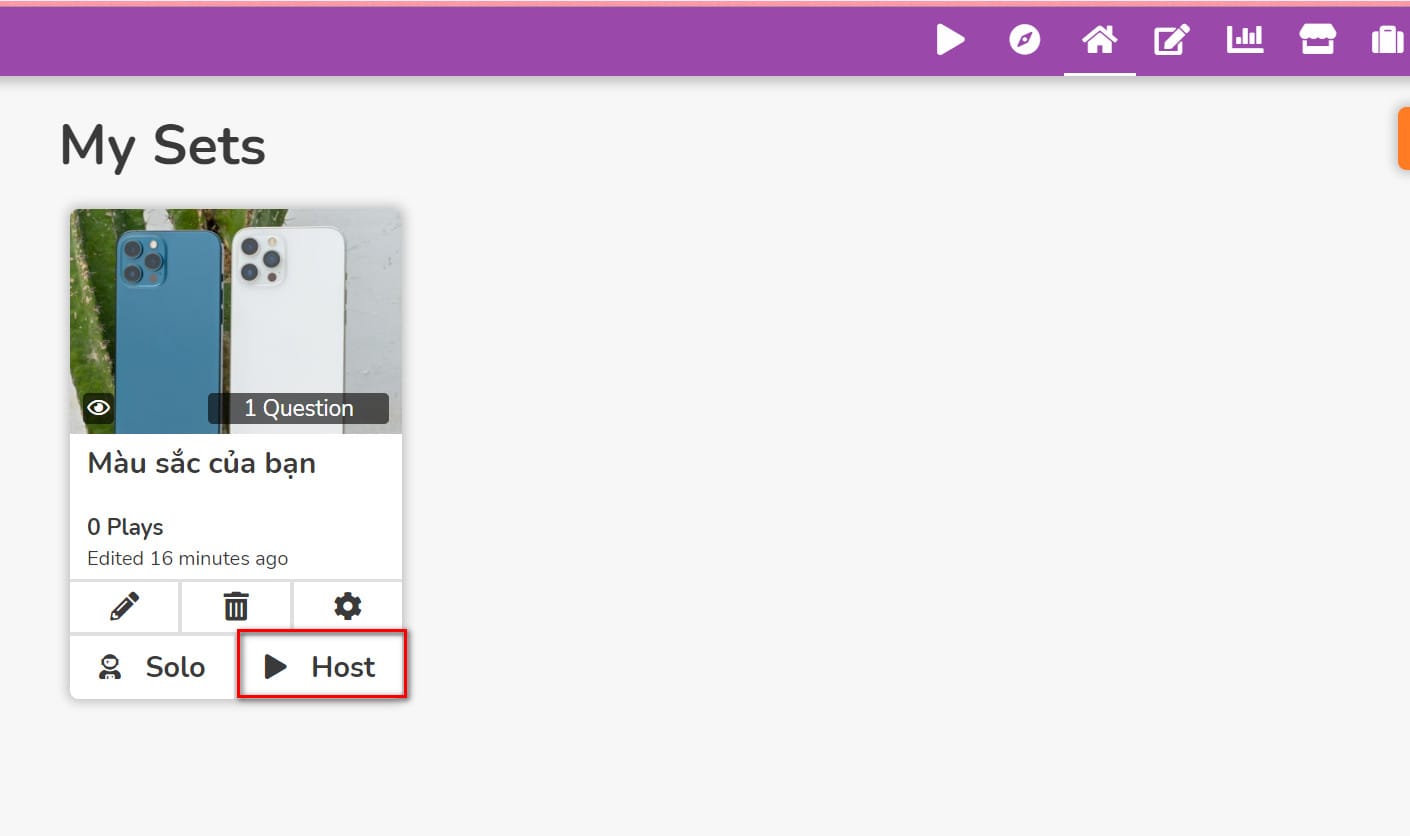The width and height of the screenshot is (1410, 836).
Task: Go to the Home dashboard icon
Action: 1099,40
